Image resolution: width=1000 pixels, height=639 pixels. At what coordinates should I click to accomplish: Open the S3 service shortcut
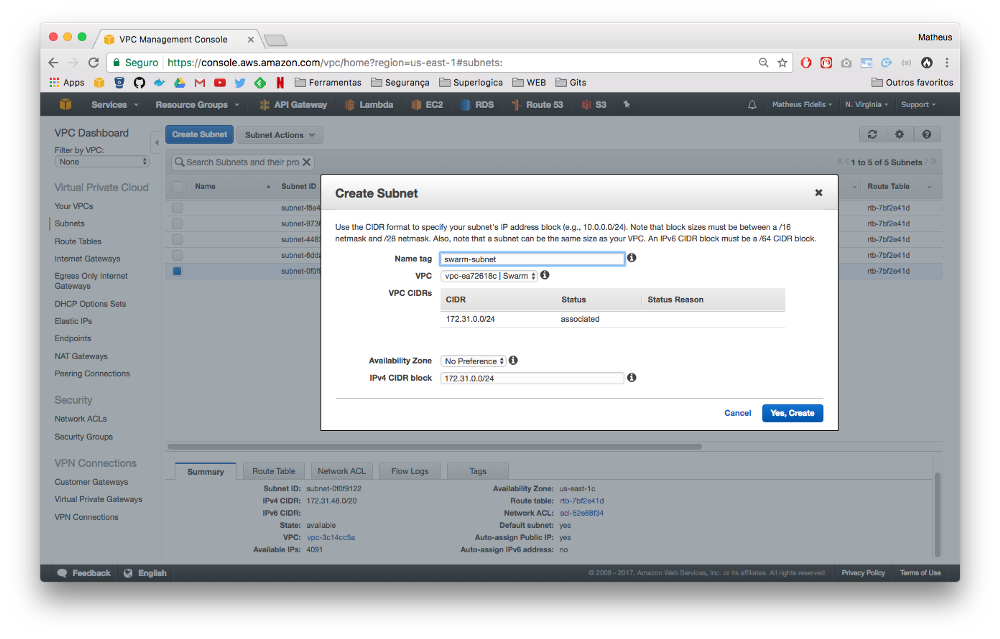(x=594, y=105)
